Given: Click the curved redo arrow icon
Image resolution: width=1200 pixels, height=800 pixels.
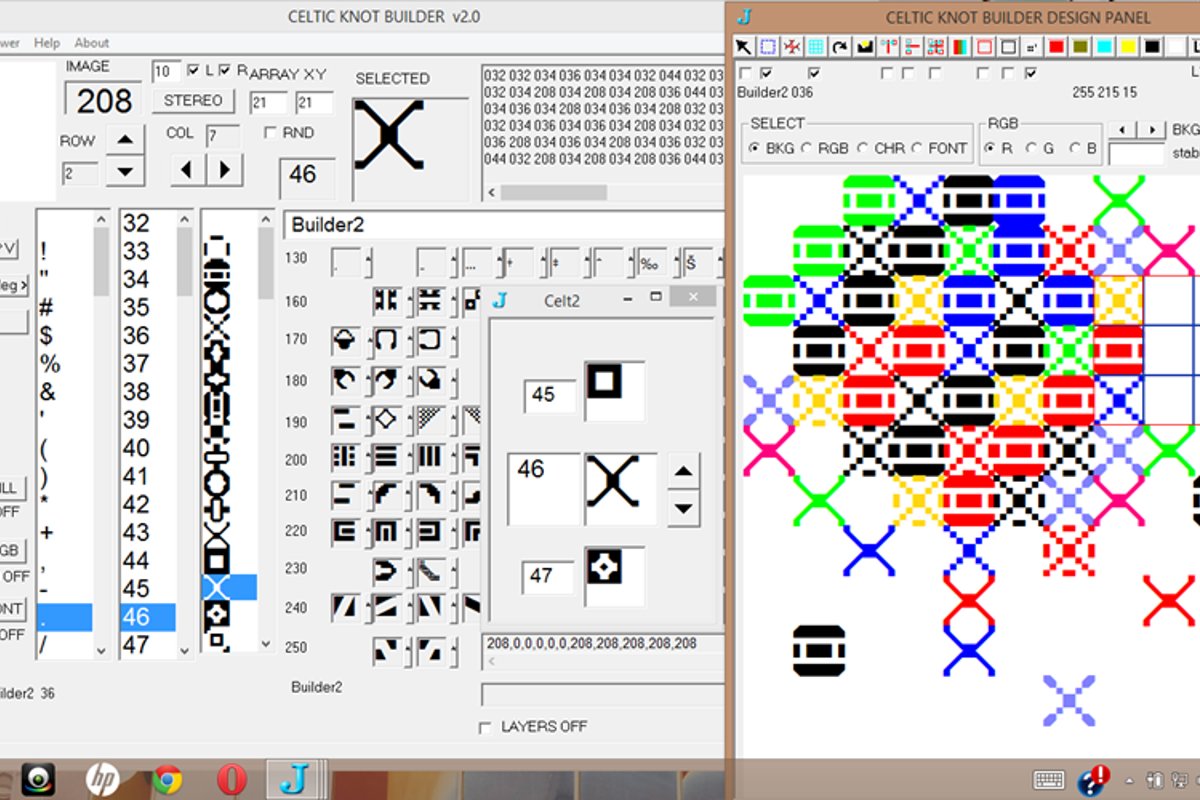Looking at the screenshot, I should [x=840, y=47].
